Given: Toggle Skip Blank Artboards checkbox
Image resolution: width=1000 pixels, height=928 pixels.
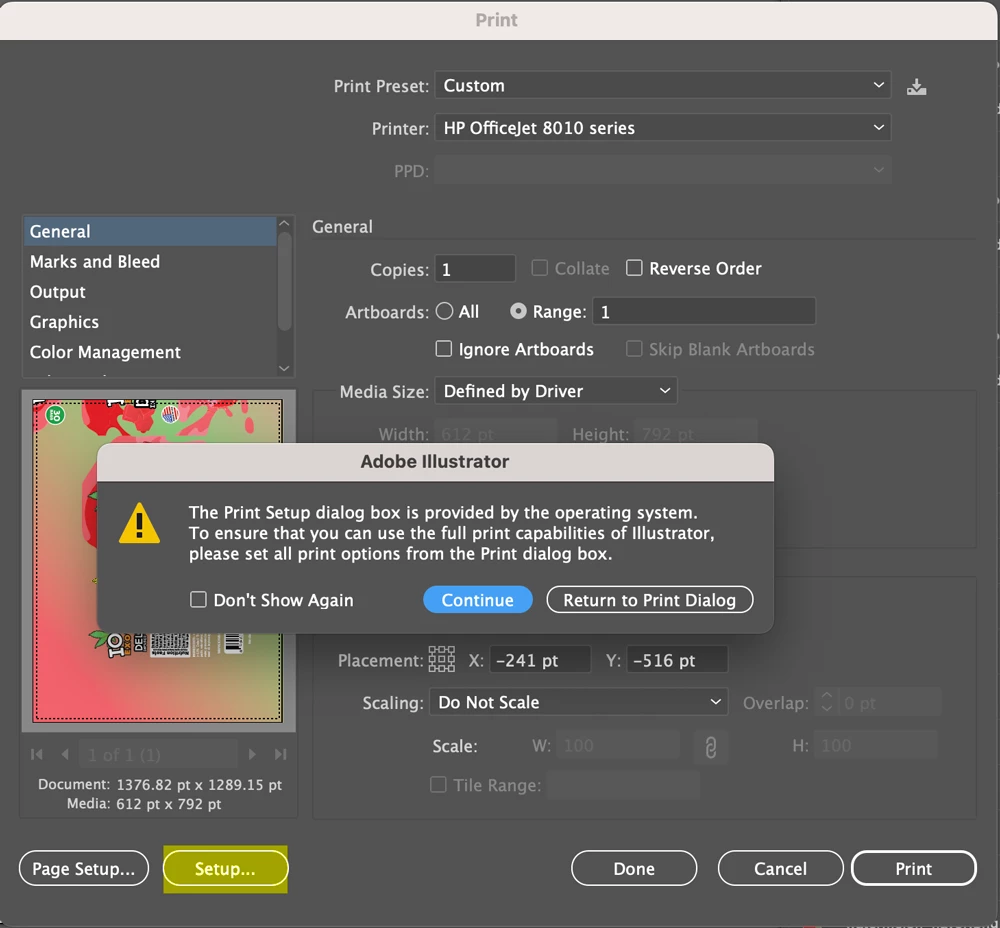Looking at the screenshot, I should 634,349.
